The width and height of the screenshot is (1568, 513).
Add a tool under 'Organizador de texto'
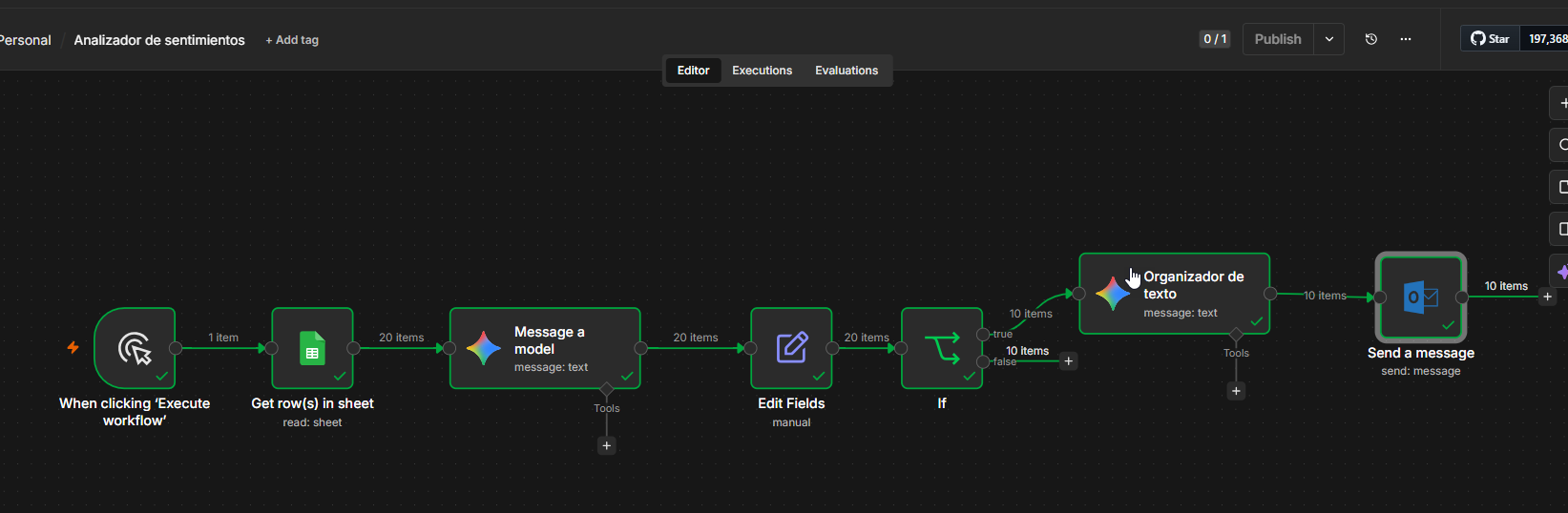click(1237, 391)
